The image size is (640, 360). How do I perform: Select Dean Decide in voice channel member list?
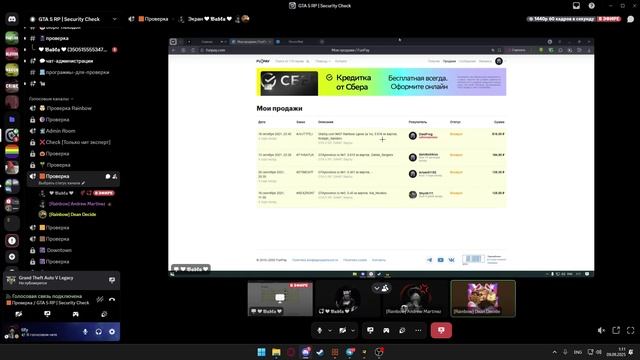(78, 214)
